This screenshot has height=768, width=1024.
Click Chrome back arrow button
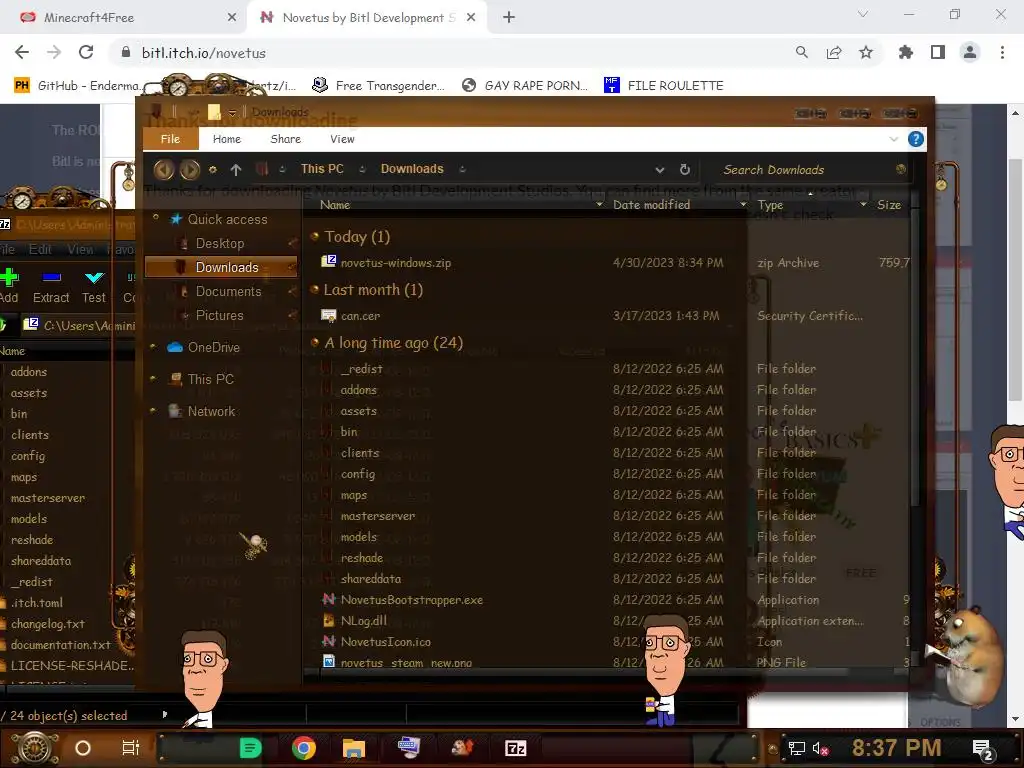(22, 52)
